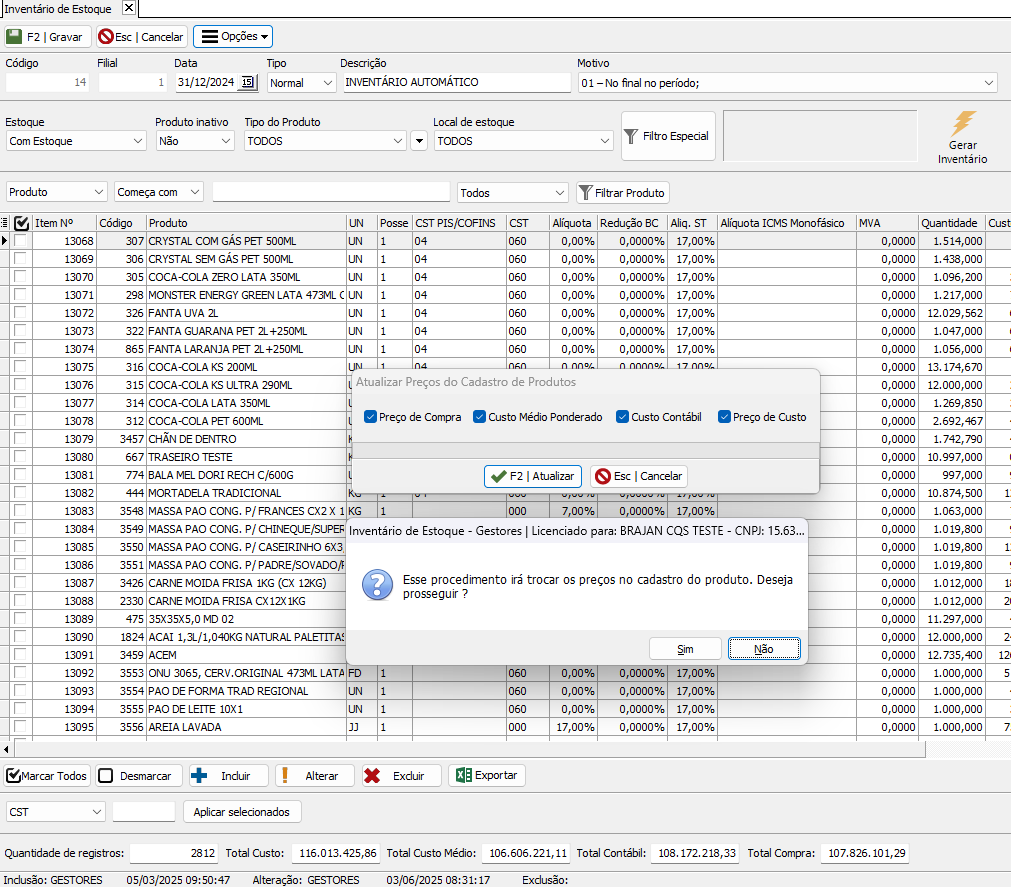Open the Local de estoque dropdown

[x=604, y=141]
